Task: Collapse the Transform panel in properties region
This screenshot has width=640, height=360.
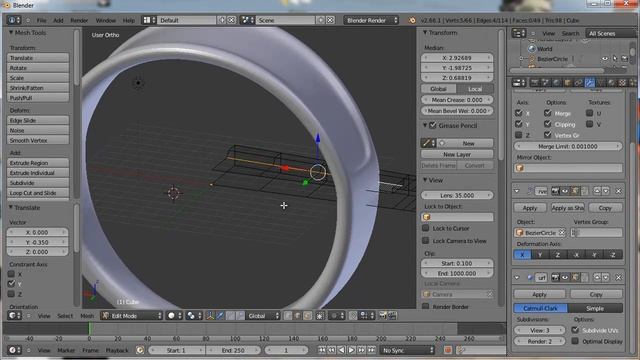Action: (x=425, y=32)
